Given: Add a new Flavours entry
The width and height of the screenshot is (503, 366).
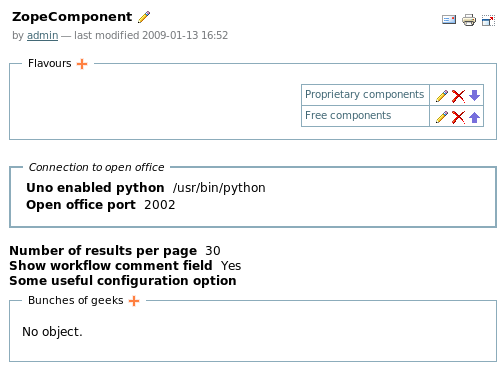Looking at the screenshot, I should point(82,64).
